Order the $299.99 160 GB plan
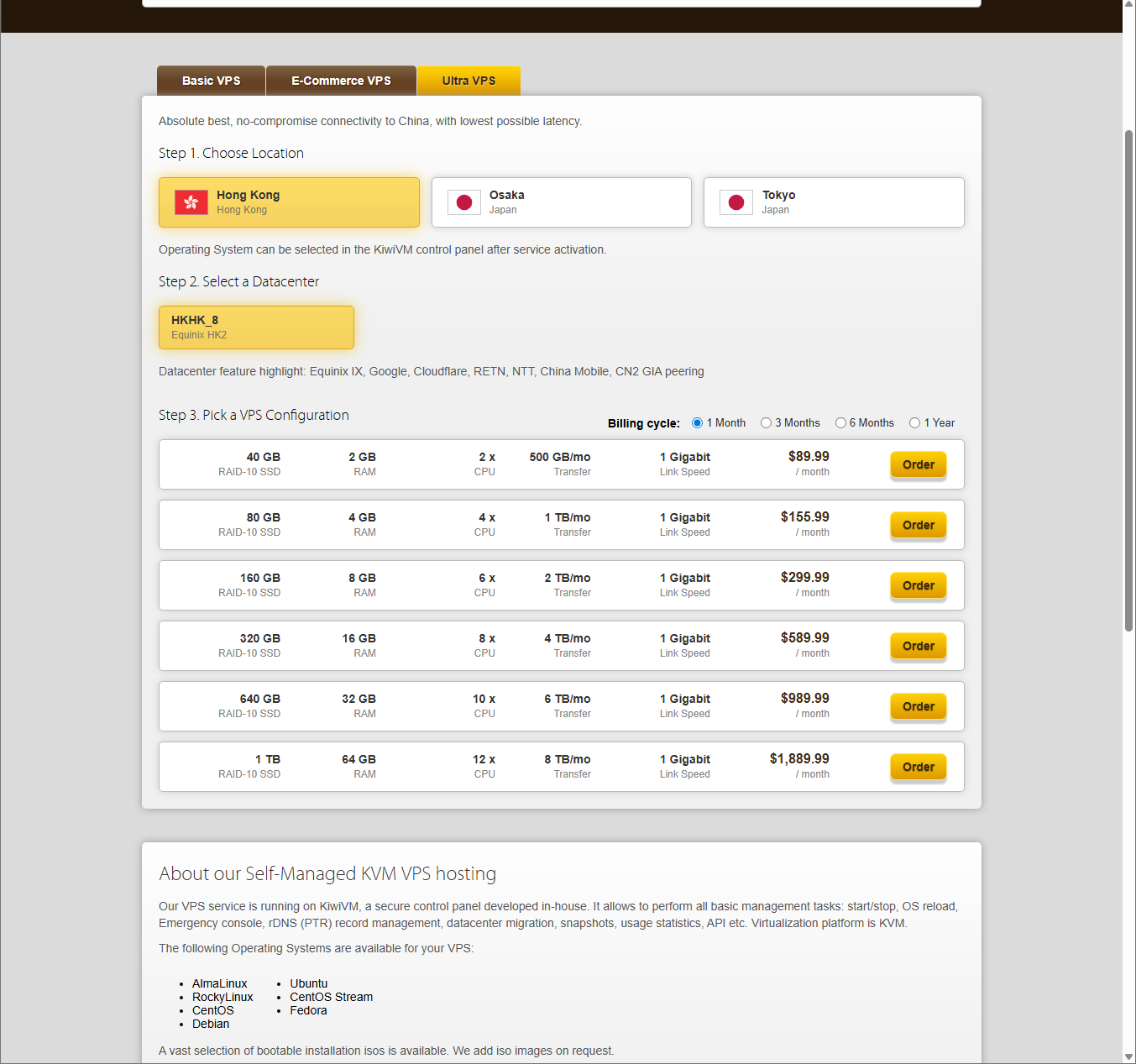This screenshot has width=1136, height=1064. pyautogui.click(x=918, y=585)
